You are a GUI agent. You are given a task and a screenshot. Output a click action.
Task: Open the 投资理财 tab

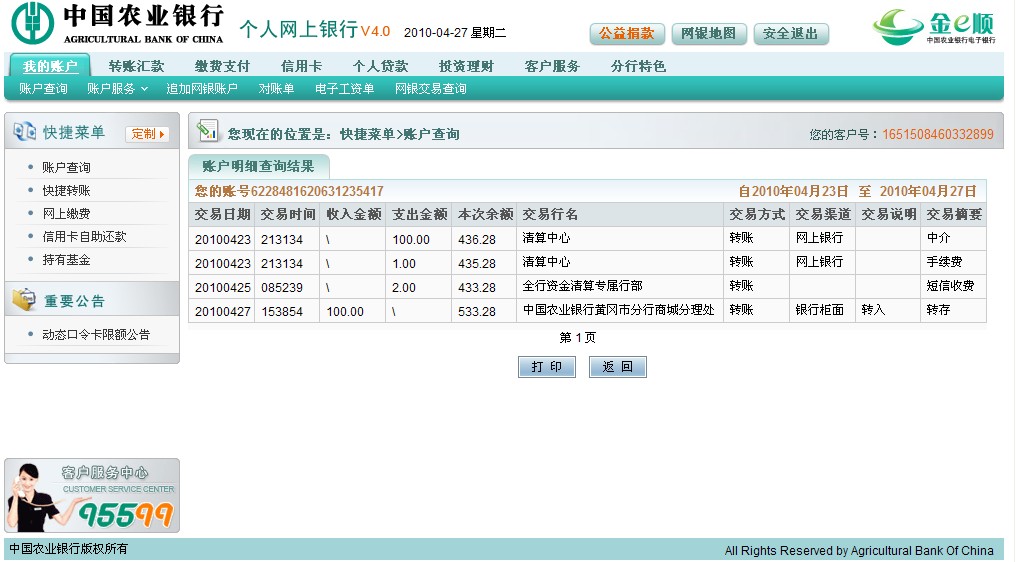click(x=466, y=66)
